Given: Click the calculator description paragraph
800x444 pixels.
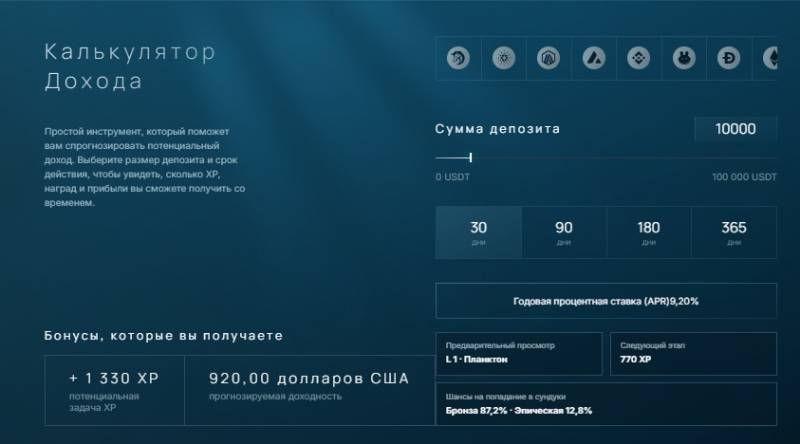Looking at the screenshot, I should [144, 167].
